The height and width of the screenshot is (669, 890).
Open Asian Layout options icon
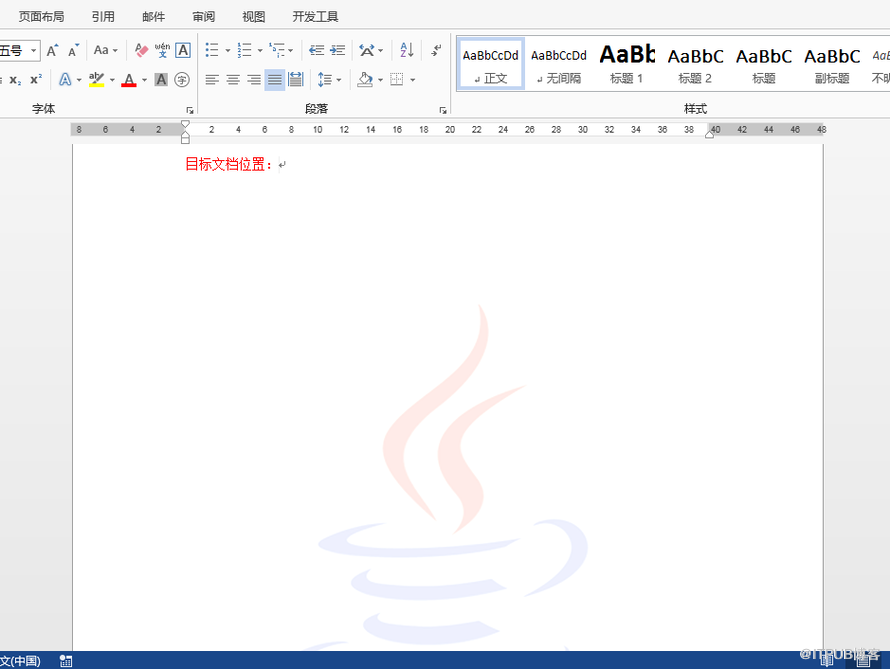[x=367, y=51]
